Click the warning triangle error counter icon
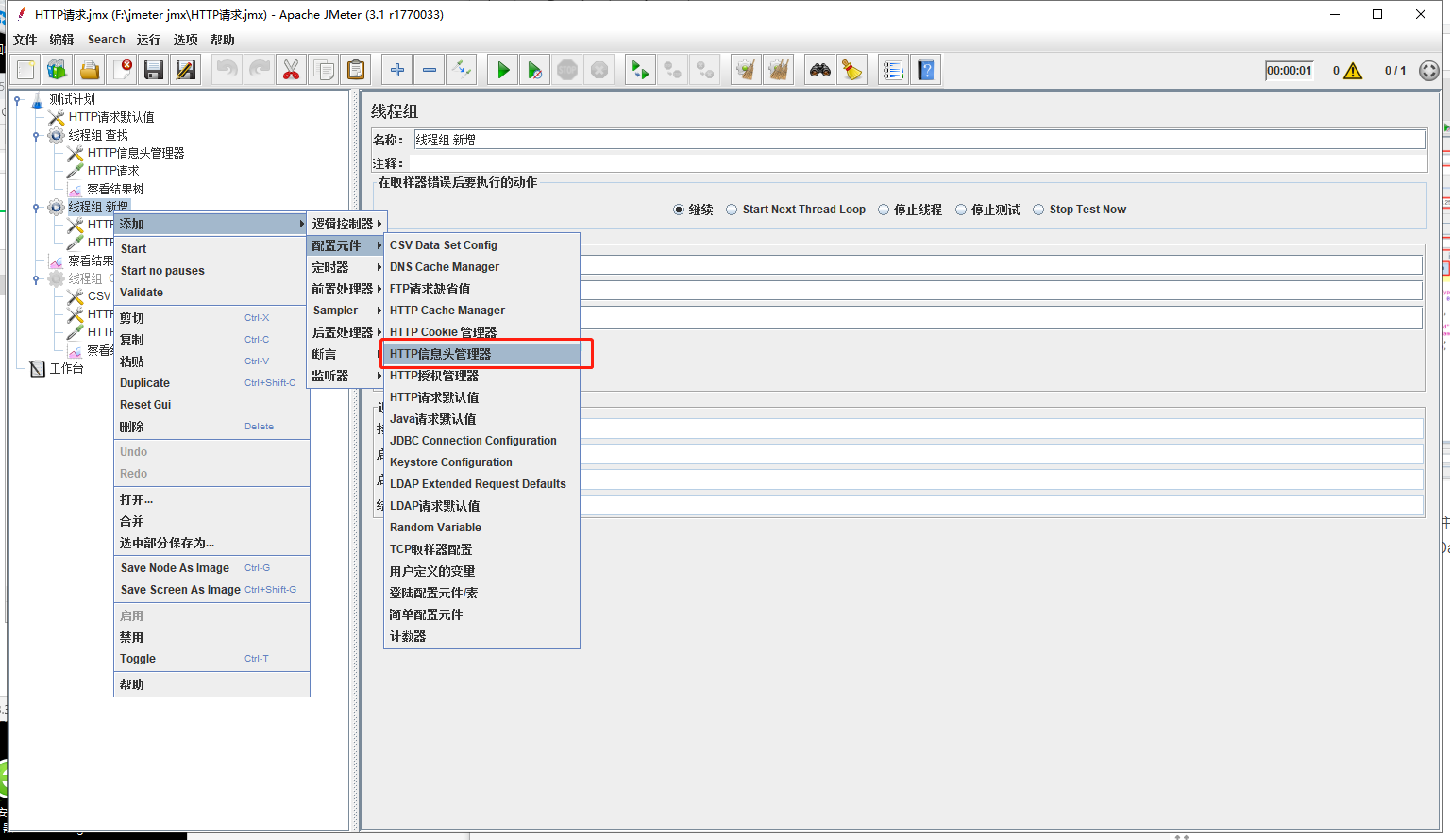The height and width of the screenshot is (840, 1450). point(1353,71)
